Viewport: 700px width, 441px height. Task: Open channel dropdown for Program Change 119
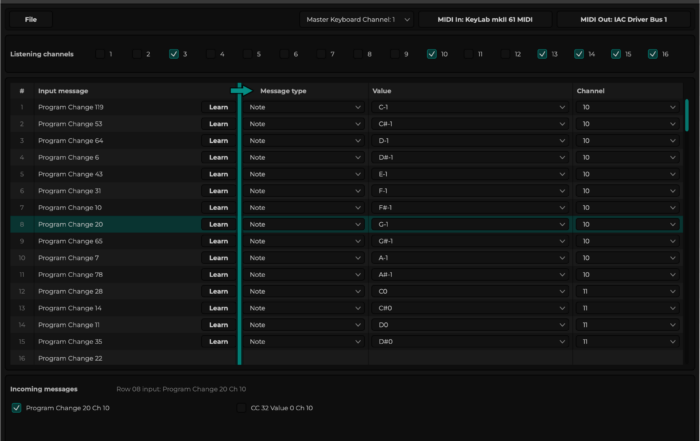point(628,107)
